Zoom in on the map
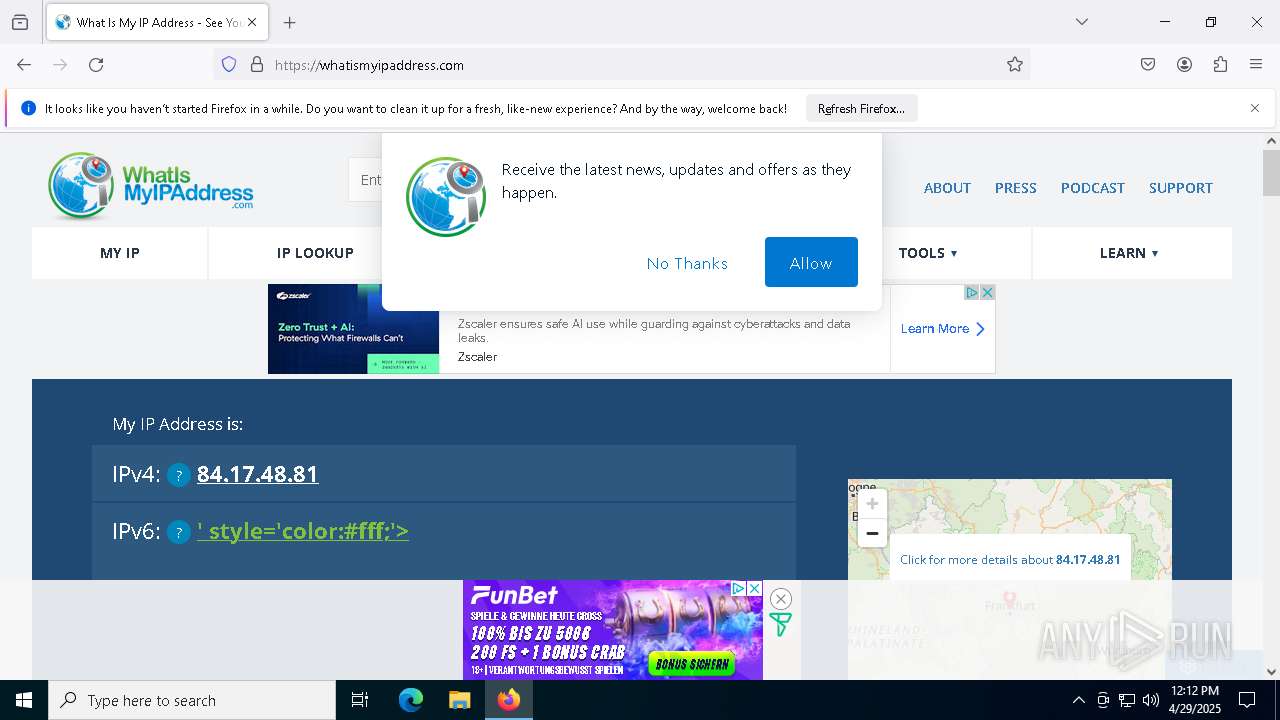This screenshot has width=1280, height=720. (872, 504)
